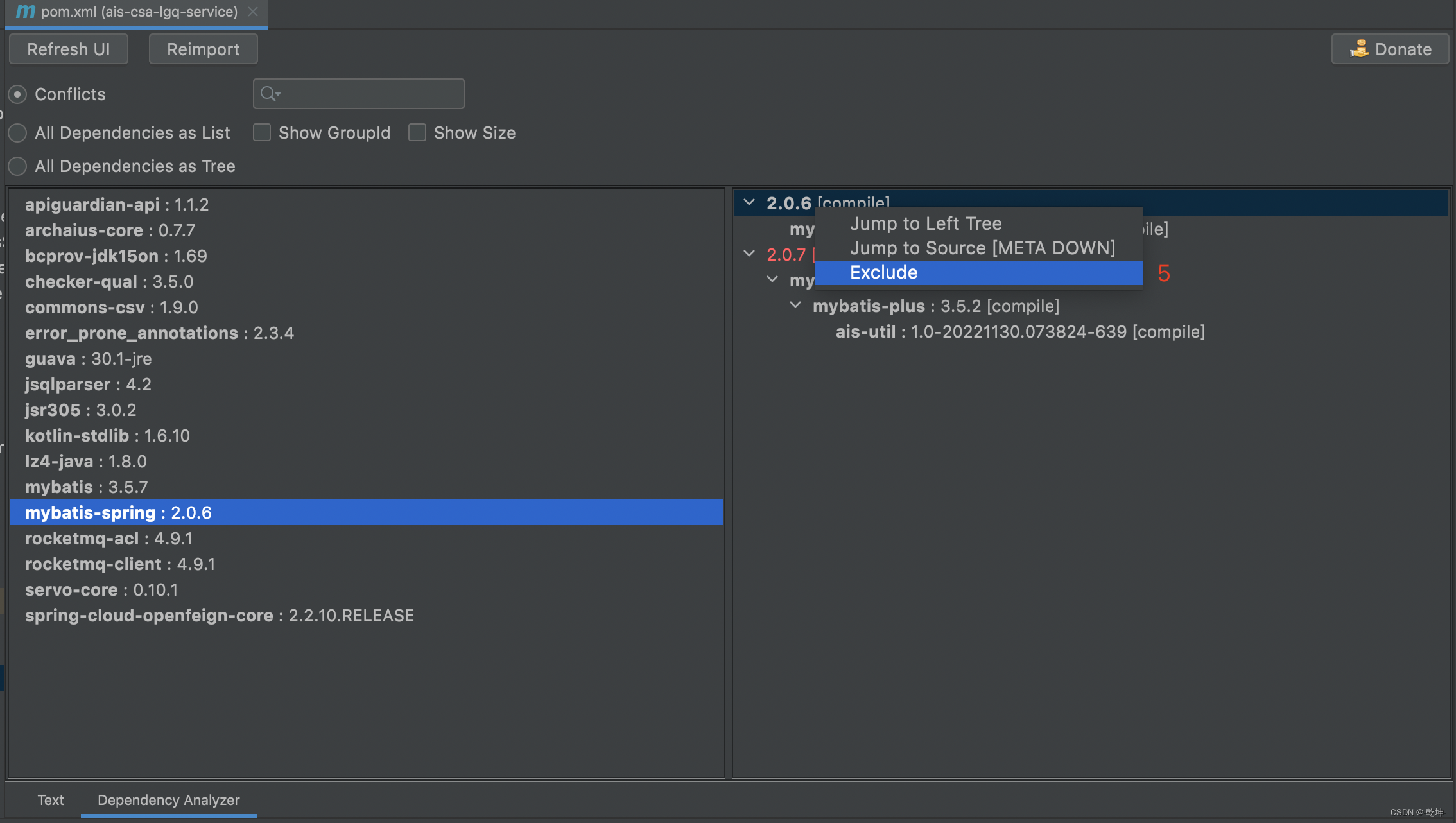Viewport: 1456px width, 823px height.
Task: Focus the dependency search field
Action: (x=359, y=94)
